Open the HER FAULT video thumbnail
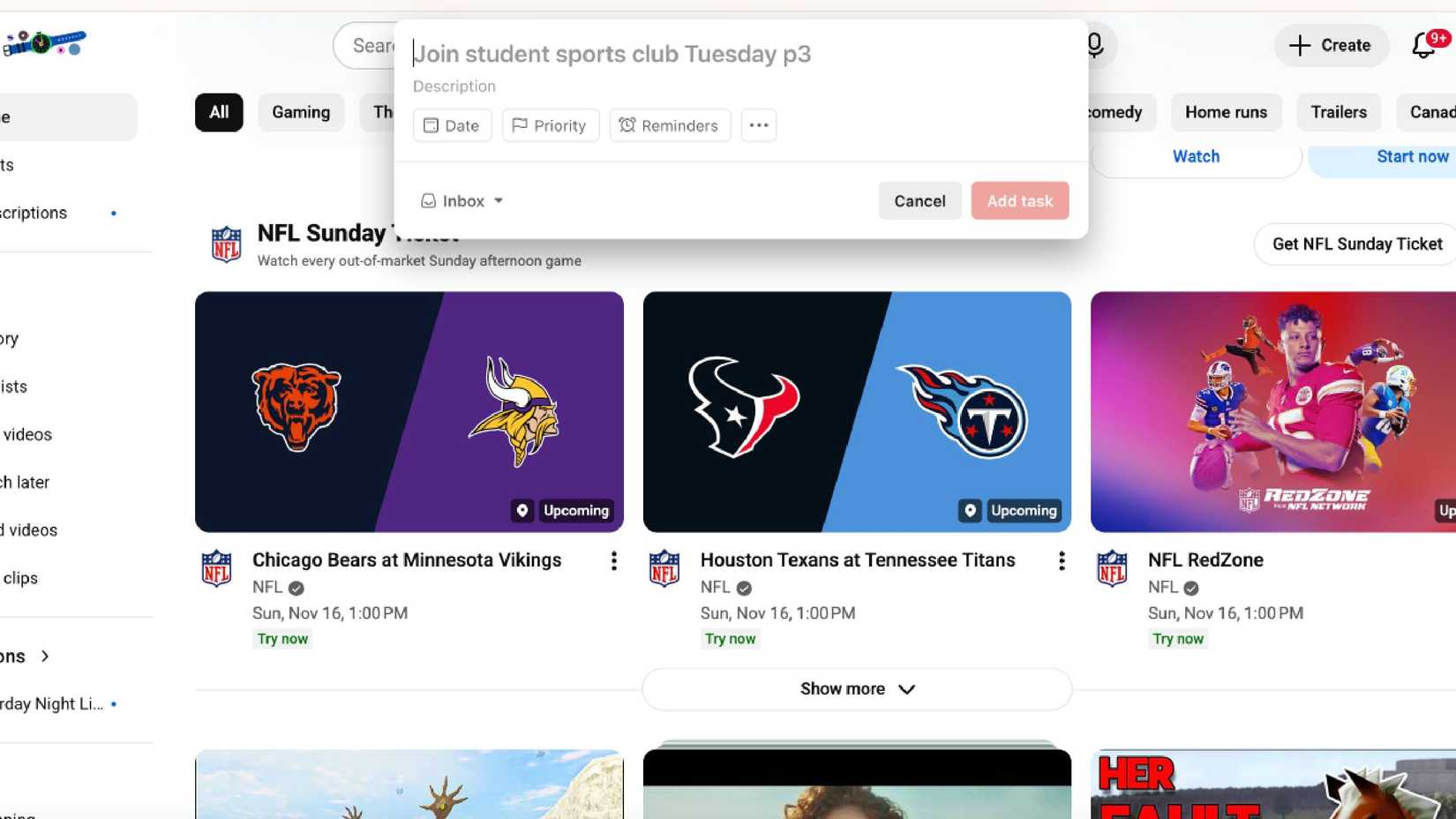The image size is (1456, 819). coord(1273,785)
